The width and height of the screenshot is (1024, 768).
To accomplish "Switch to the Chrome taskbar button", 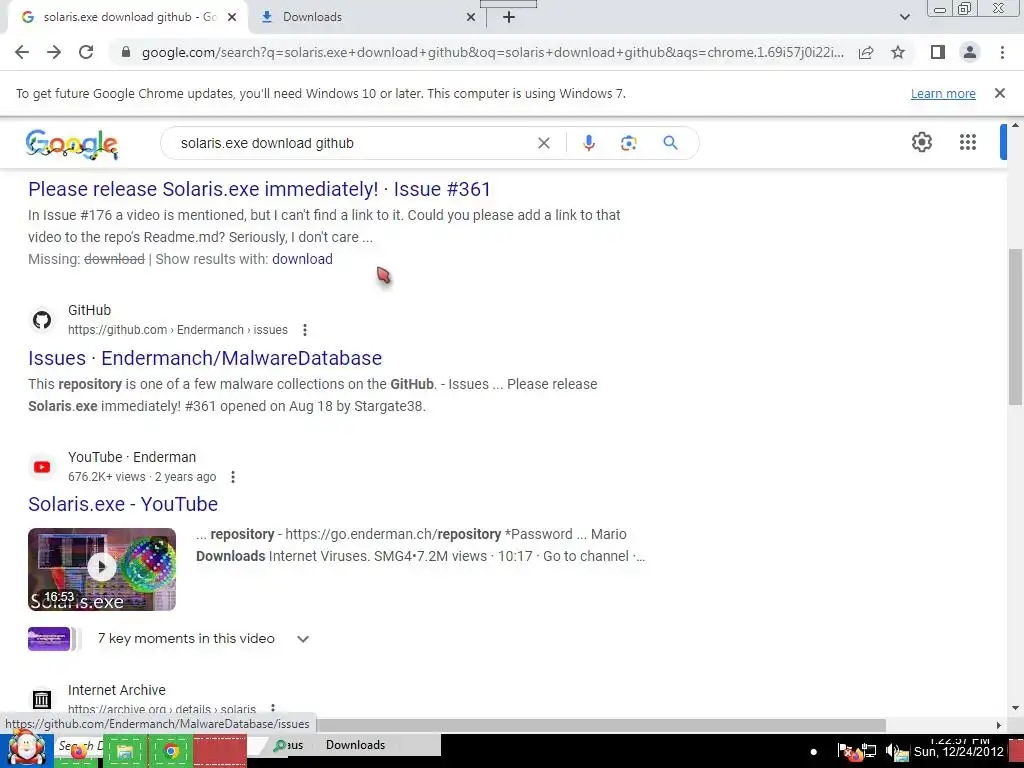I will click(171, 752).
